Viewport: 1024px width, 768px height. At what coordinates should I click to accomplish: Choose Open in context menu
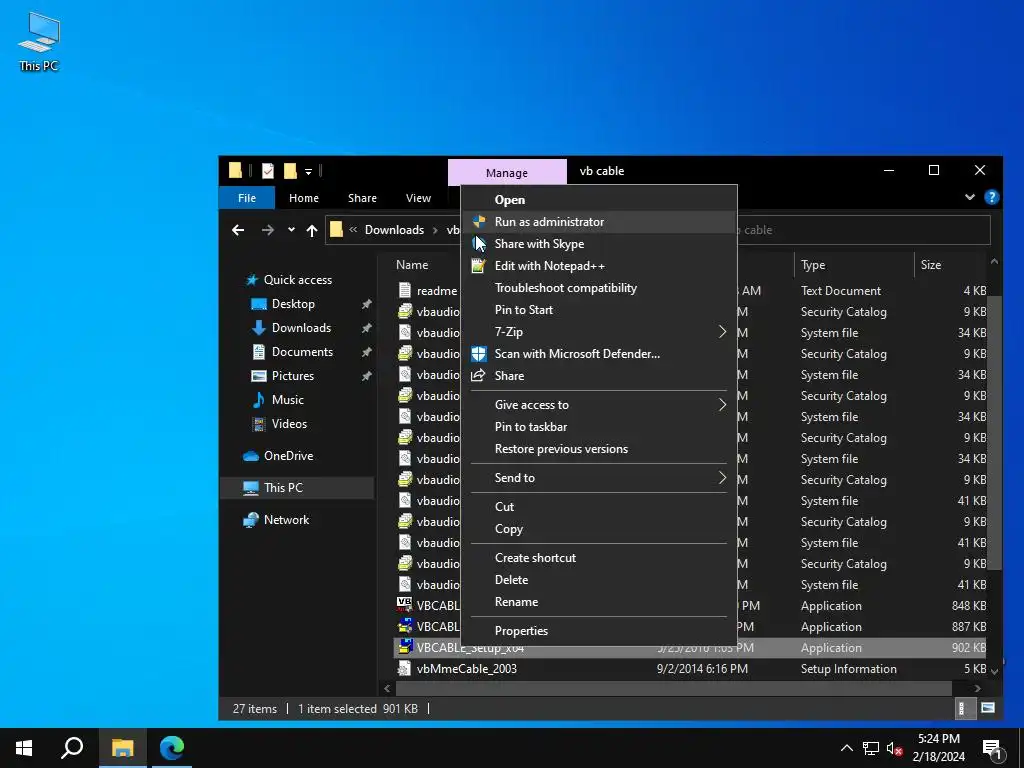coord(599,200)
